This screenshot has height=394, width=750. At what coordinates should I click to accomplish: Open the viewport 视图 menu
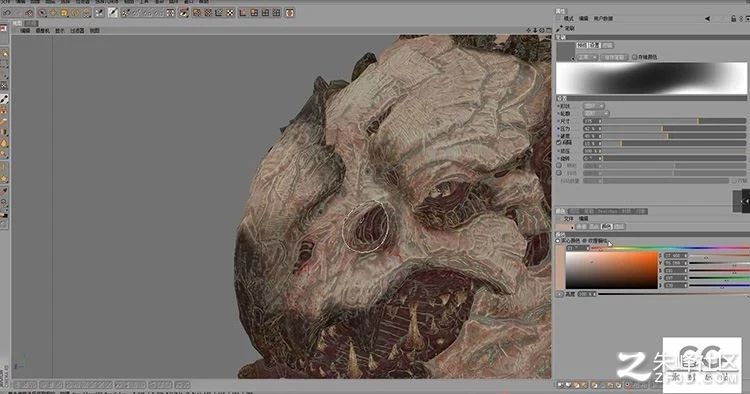point(95,31)
